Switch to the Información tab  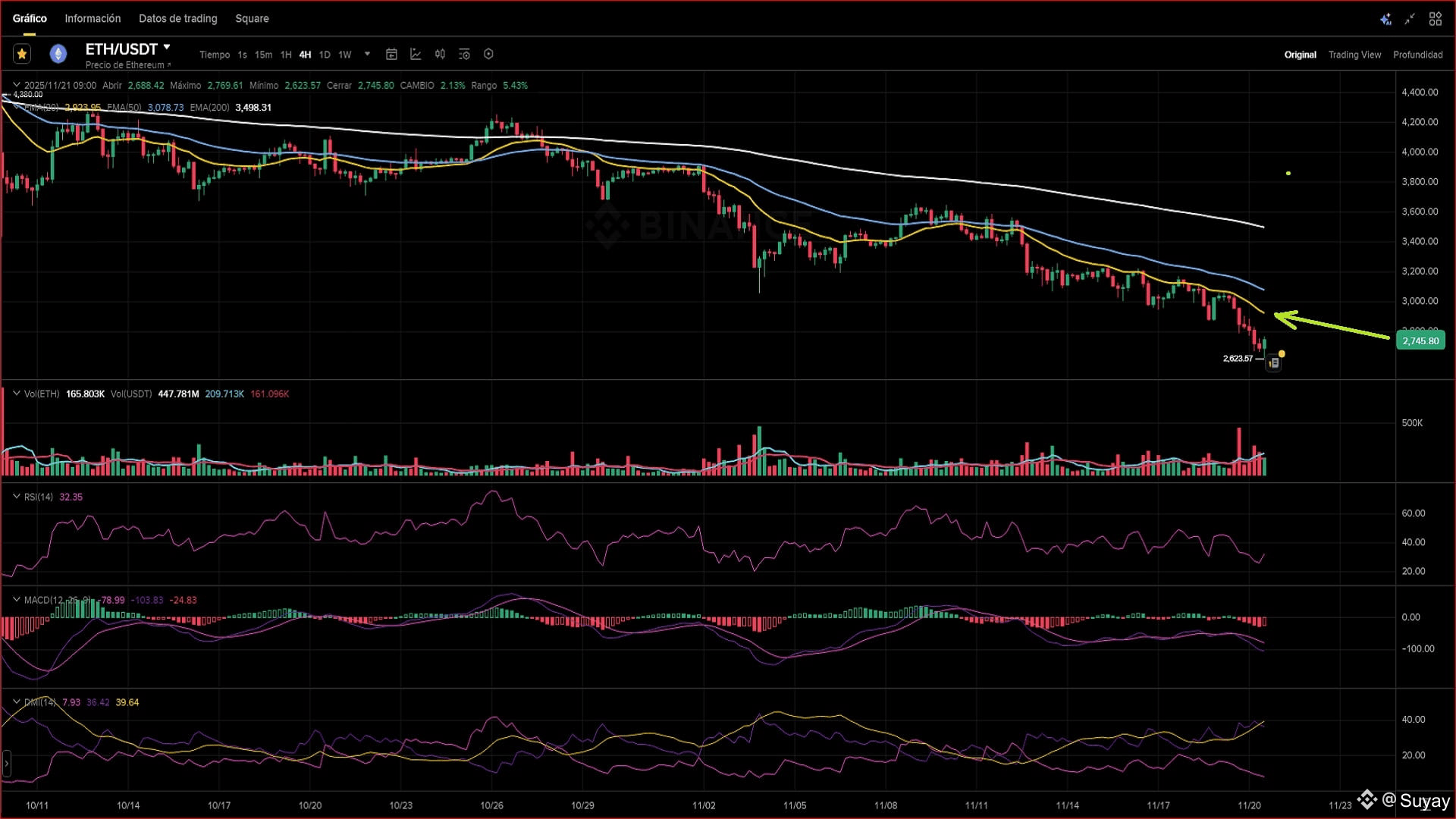(x=93, y=18)
